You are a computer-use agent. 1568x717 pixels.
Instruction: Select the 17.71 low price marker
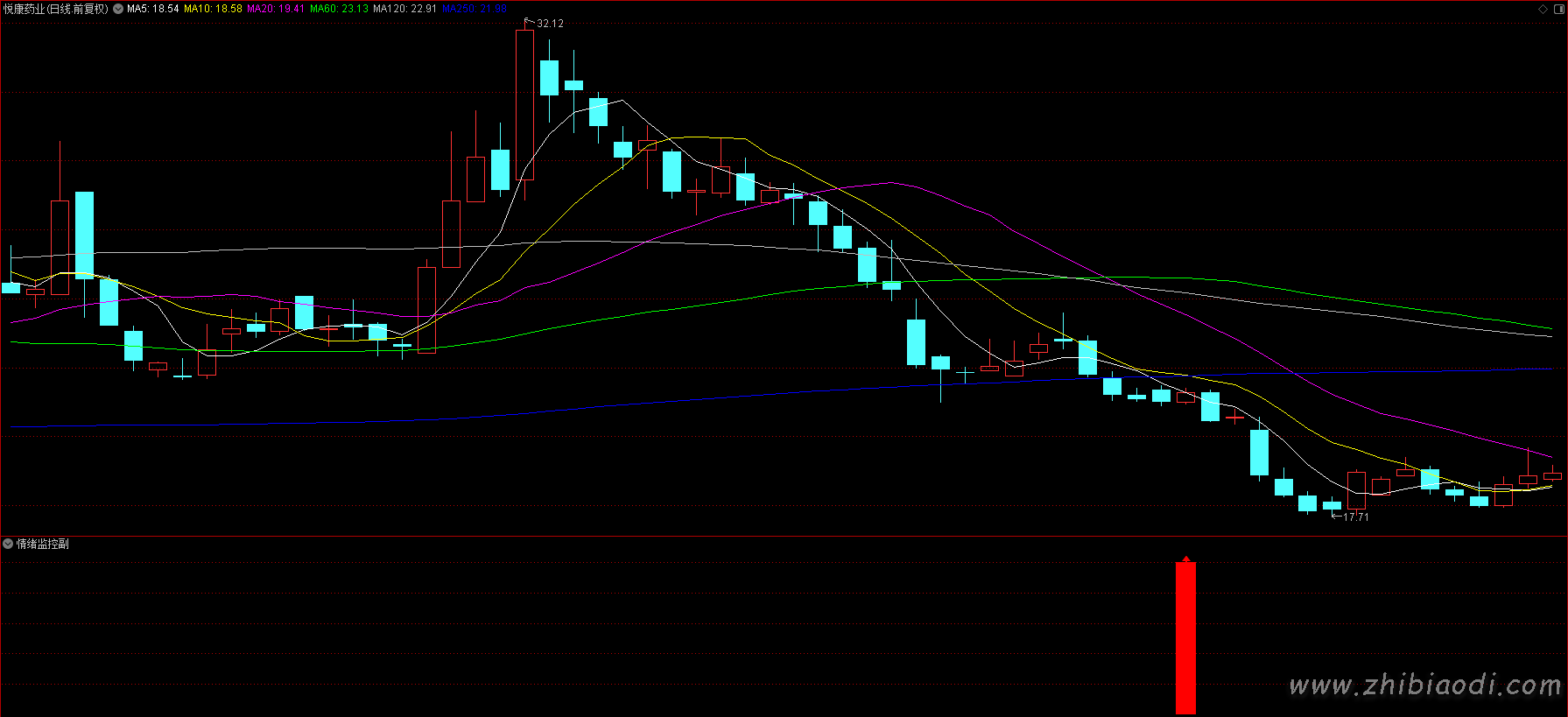pos(1355,517)
